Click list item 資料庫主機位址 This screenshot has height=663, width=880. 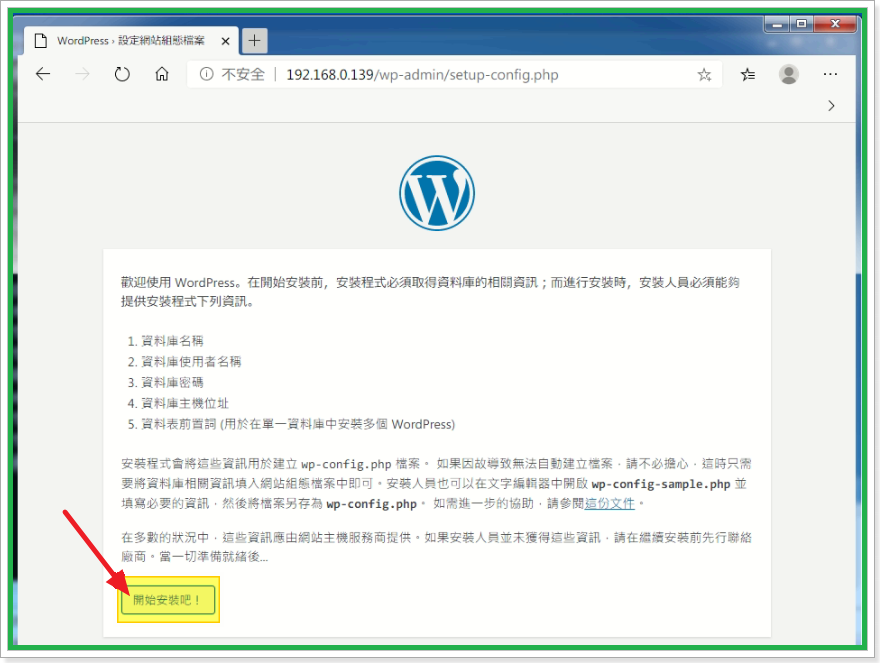coord(184,403)
